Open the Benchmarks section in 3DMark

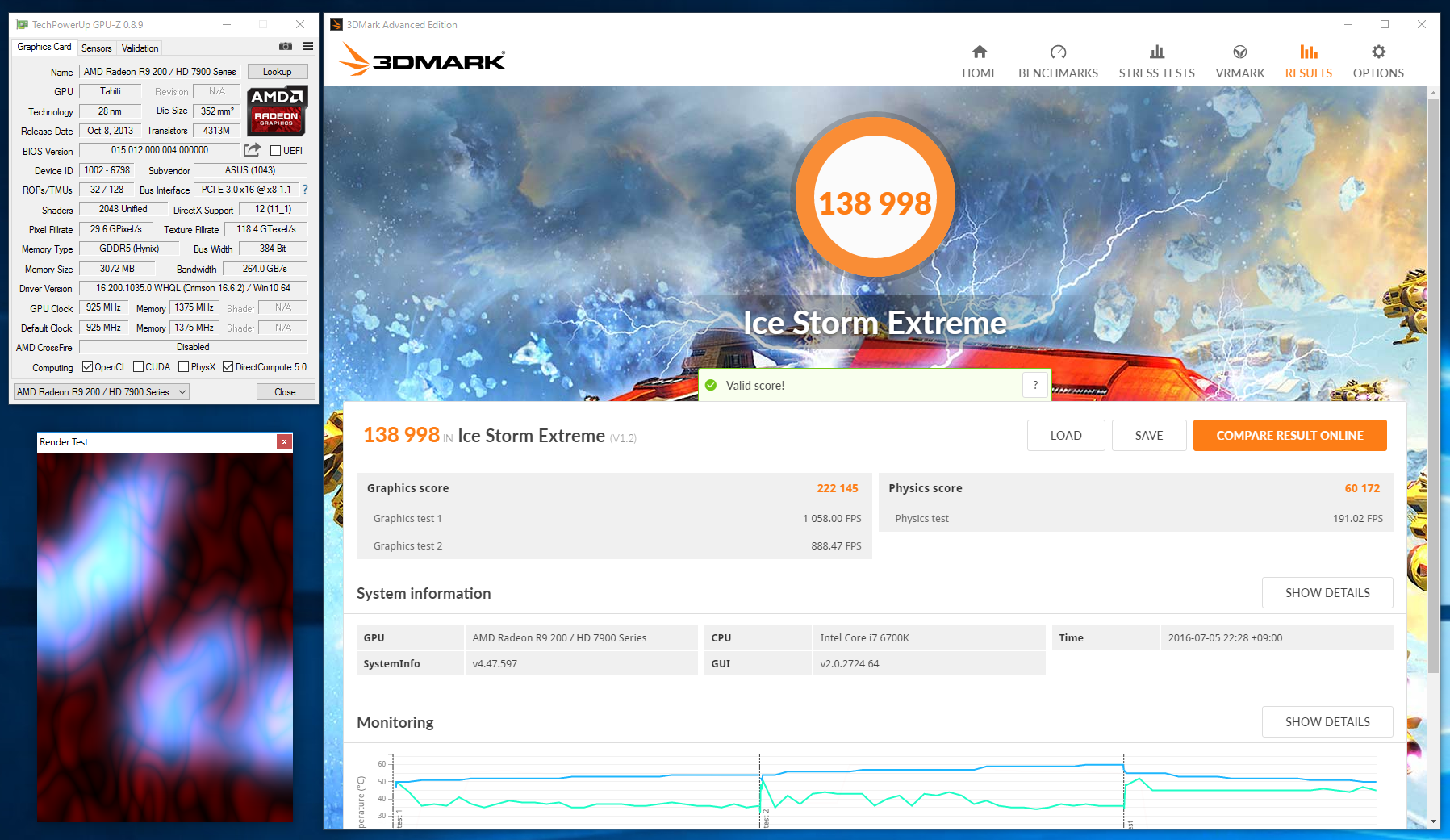coord(1058,62)
